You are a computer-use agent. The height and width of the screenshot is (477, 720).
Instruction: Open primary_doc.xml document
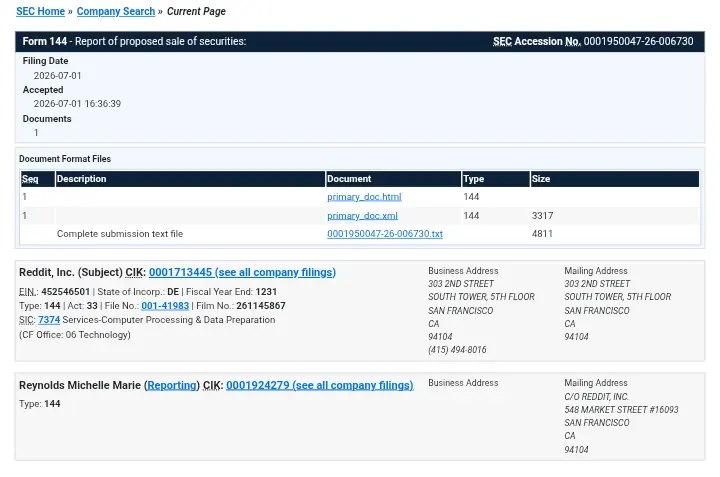point(362,216)
